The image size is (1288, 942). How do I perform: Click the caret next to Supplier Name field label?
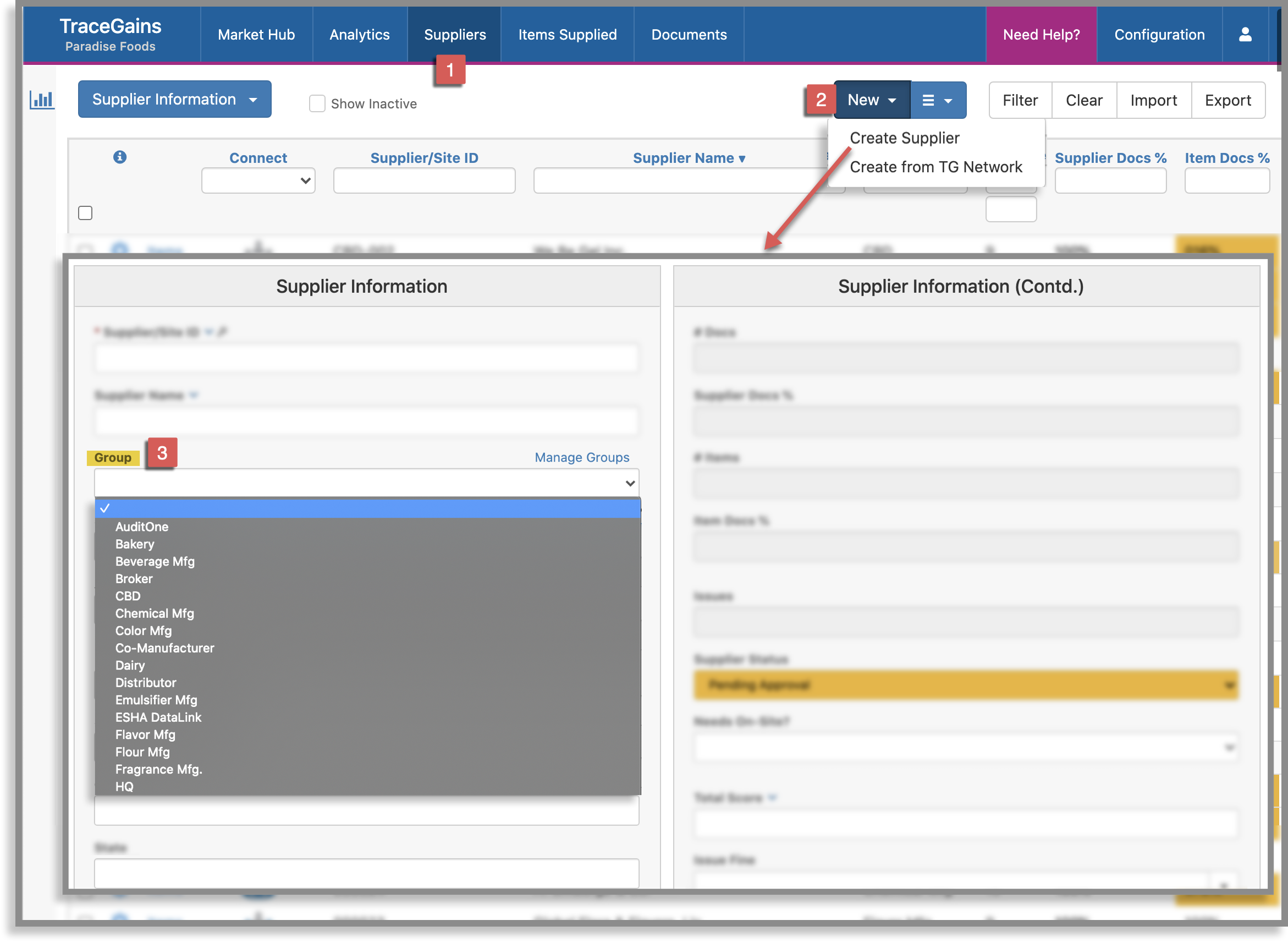tap(194, 395)
